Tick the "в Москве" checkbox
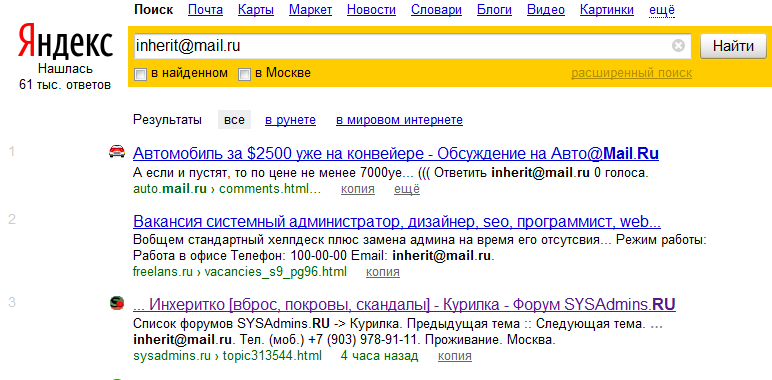This screenshot has width=772, height=380. 244,74
